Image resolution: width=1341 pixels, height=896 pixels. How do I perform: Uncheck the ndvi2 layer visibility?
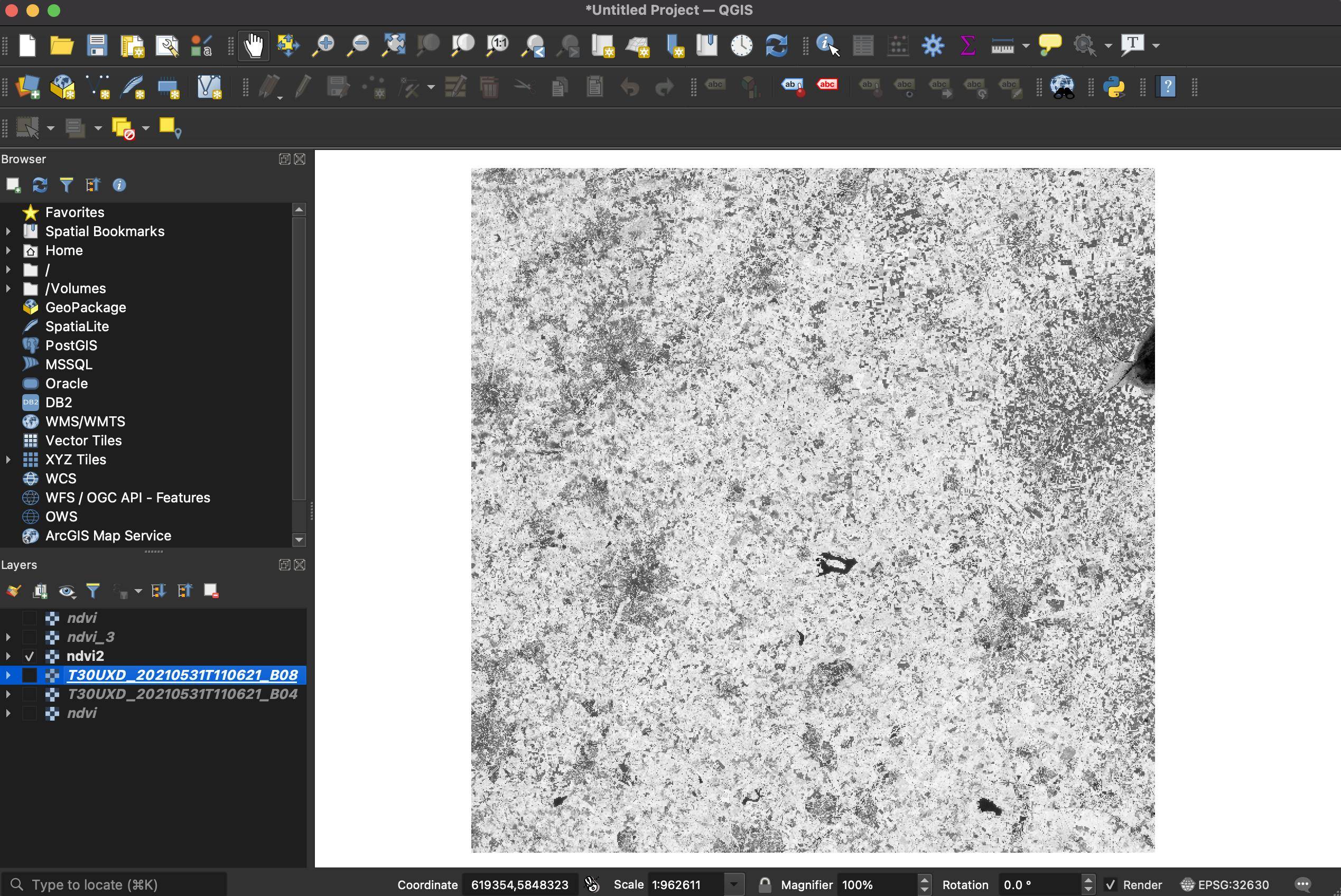coord(29,656)
